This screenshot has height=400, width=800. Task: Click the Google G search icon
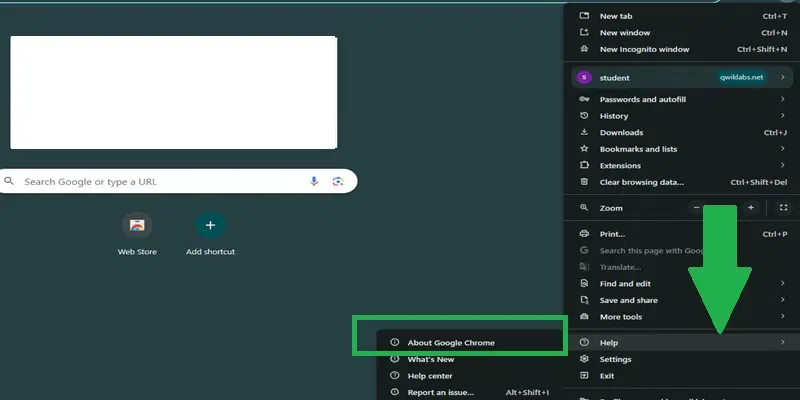pyautogui.click(x=584, y=251)
